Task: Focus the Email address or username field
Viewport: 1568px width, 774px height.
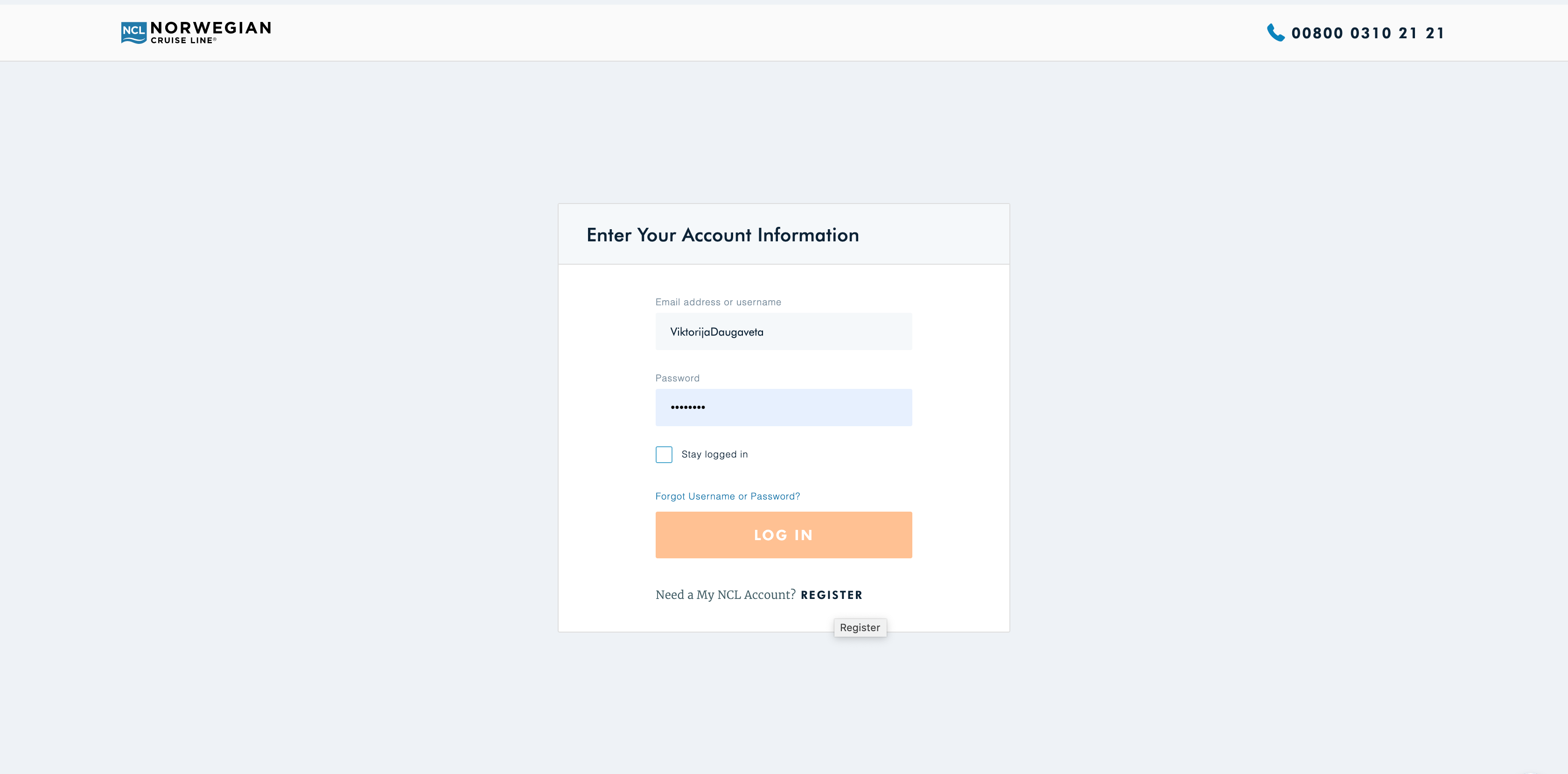Action: pos(784,331)
